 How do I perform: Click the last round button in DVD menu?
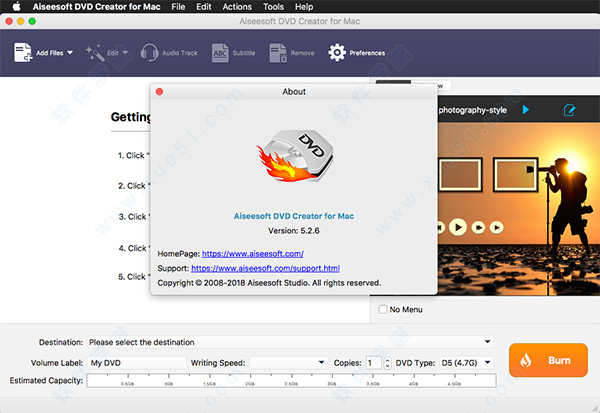[x=497, y=227]
